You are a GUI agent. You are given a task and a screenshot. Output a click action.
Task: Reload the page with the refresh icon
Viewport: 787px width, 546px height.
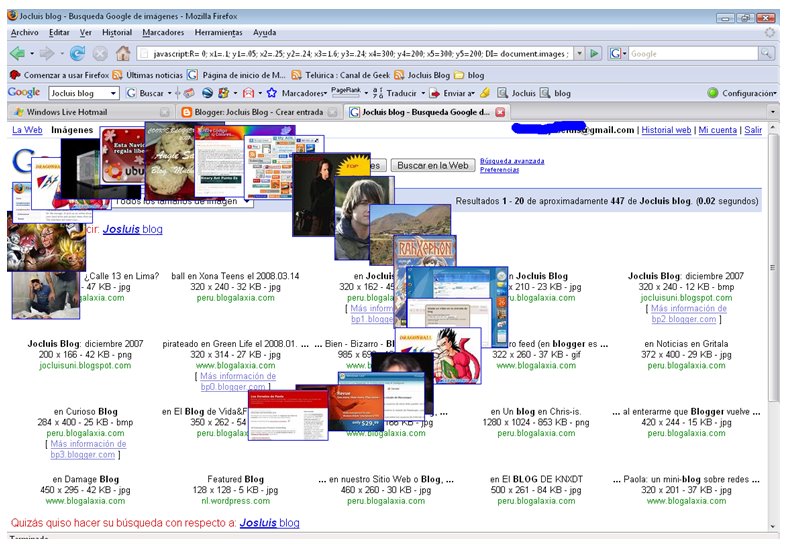pyautogui.click(x=77, y=53)
